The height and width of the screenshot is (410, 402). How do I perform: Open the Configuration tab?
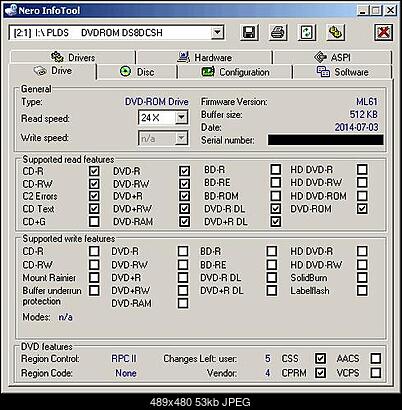point(235,72)
